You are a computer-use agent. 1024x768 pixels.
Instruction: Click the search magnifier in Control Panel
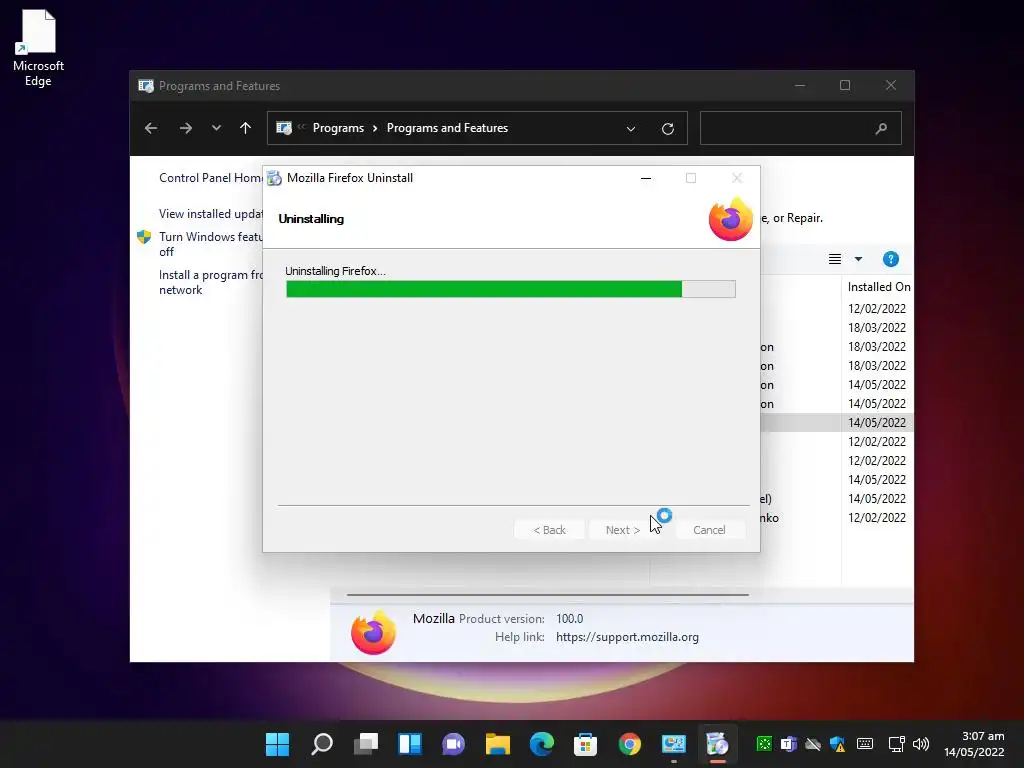coord(881,129)
